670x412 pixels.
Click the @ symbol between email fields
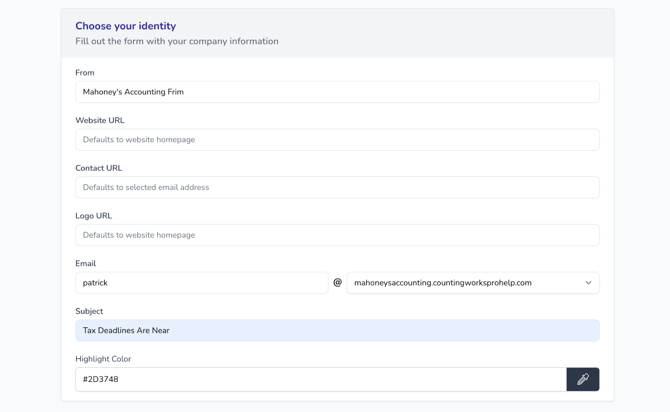click(x=337, y=283)
